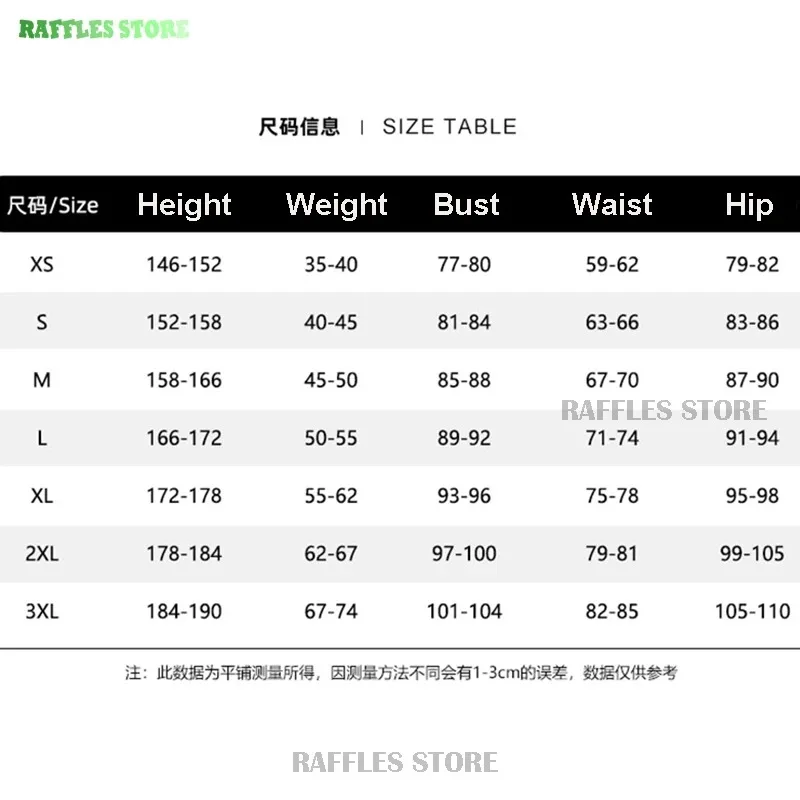Select the 2XL size row label

click(x=42, y=553)
